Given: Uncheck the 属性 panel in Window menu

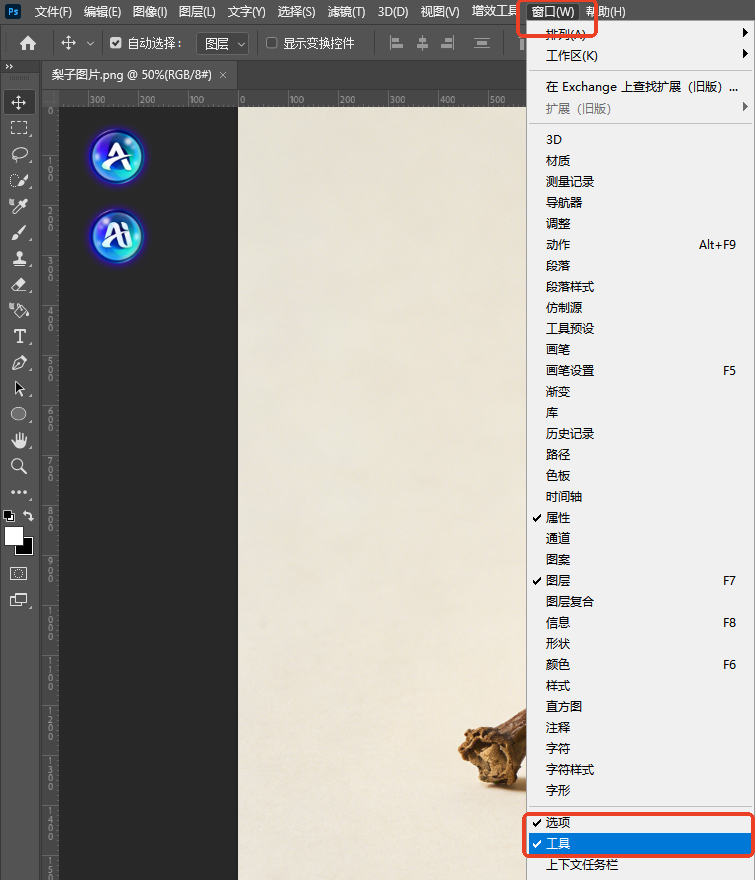Looking at the screenshot, I should click(640, 517).
